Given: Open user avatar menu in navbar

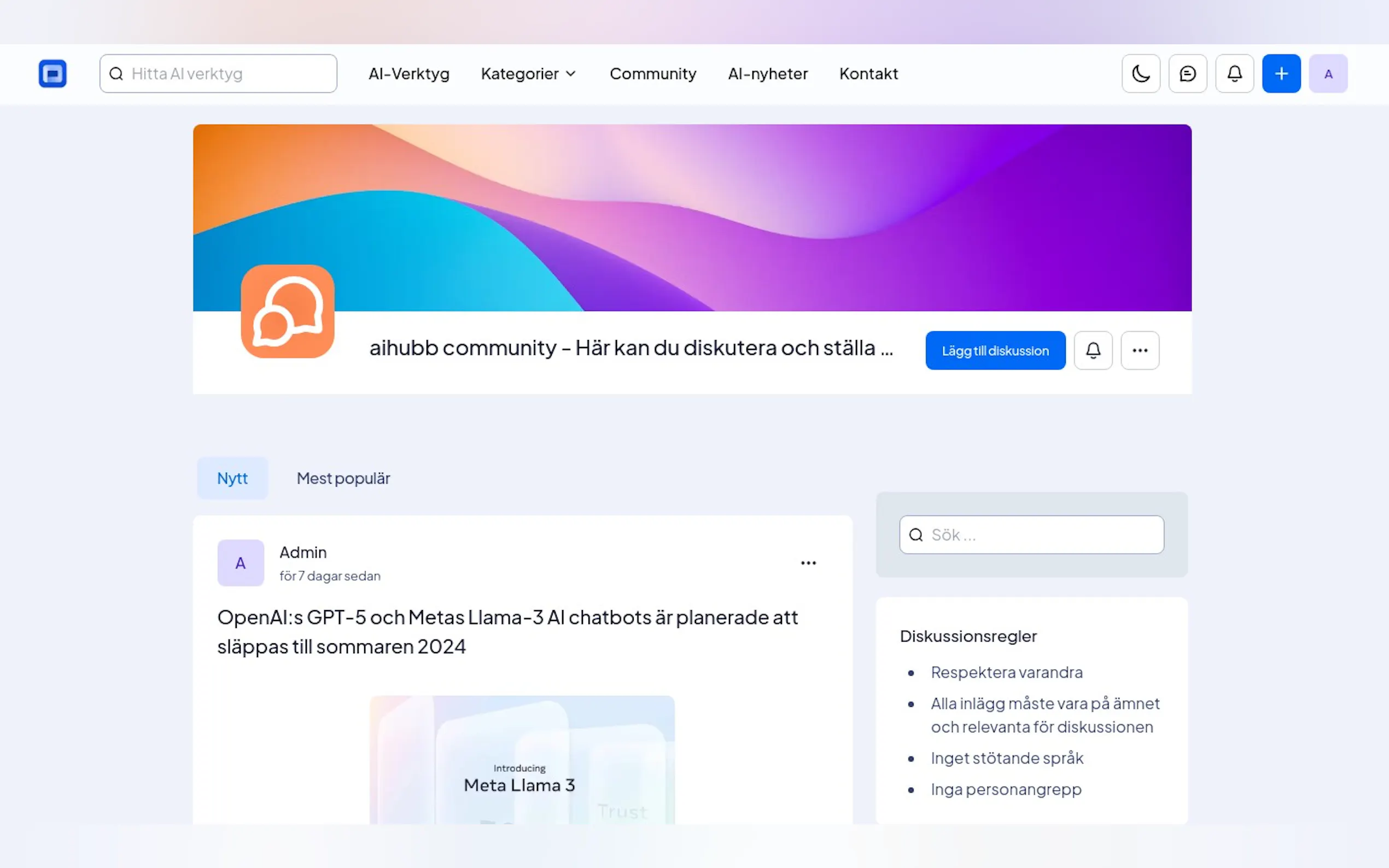Looking at the screenshot, I should point(1328,73).
